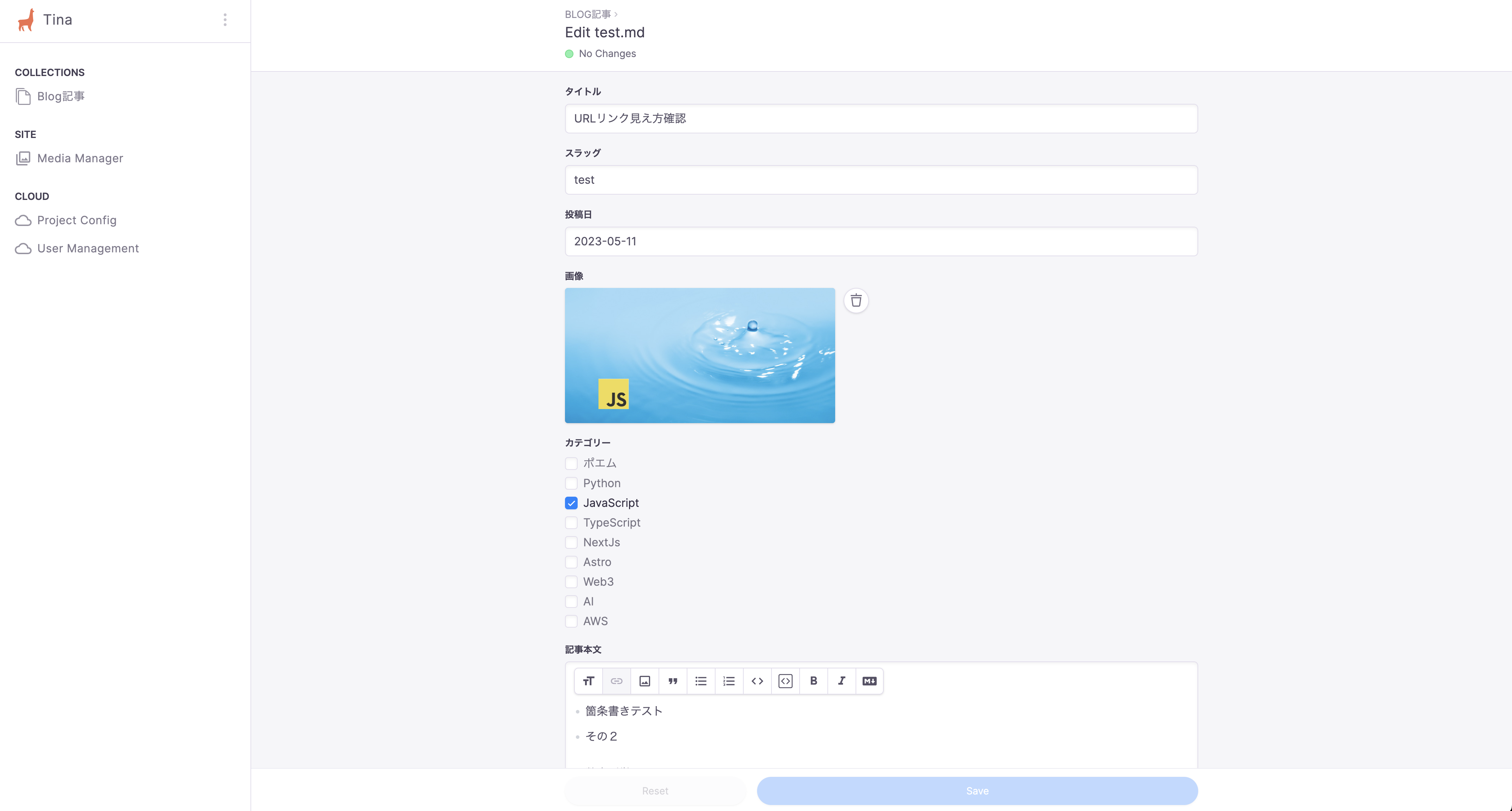Viewport: 1512px width, 811px height.
Task: Check the TypeScript category
Action: 571,523
